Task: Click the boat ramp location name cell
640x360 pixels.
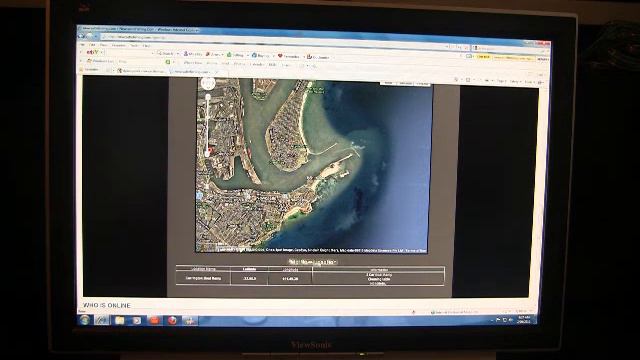Action: (x=203, y=278)
